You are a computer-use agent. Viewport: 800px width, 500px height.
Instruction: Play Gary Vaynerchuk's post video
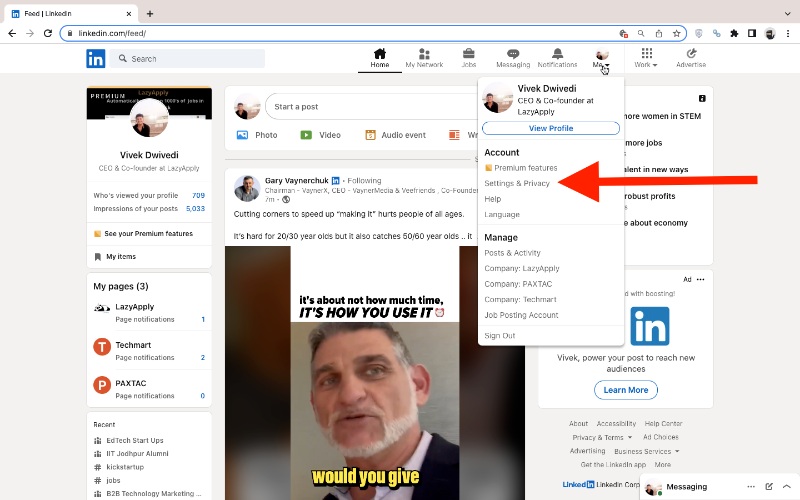point(374,373)
